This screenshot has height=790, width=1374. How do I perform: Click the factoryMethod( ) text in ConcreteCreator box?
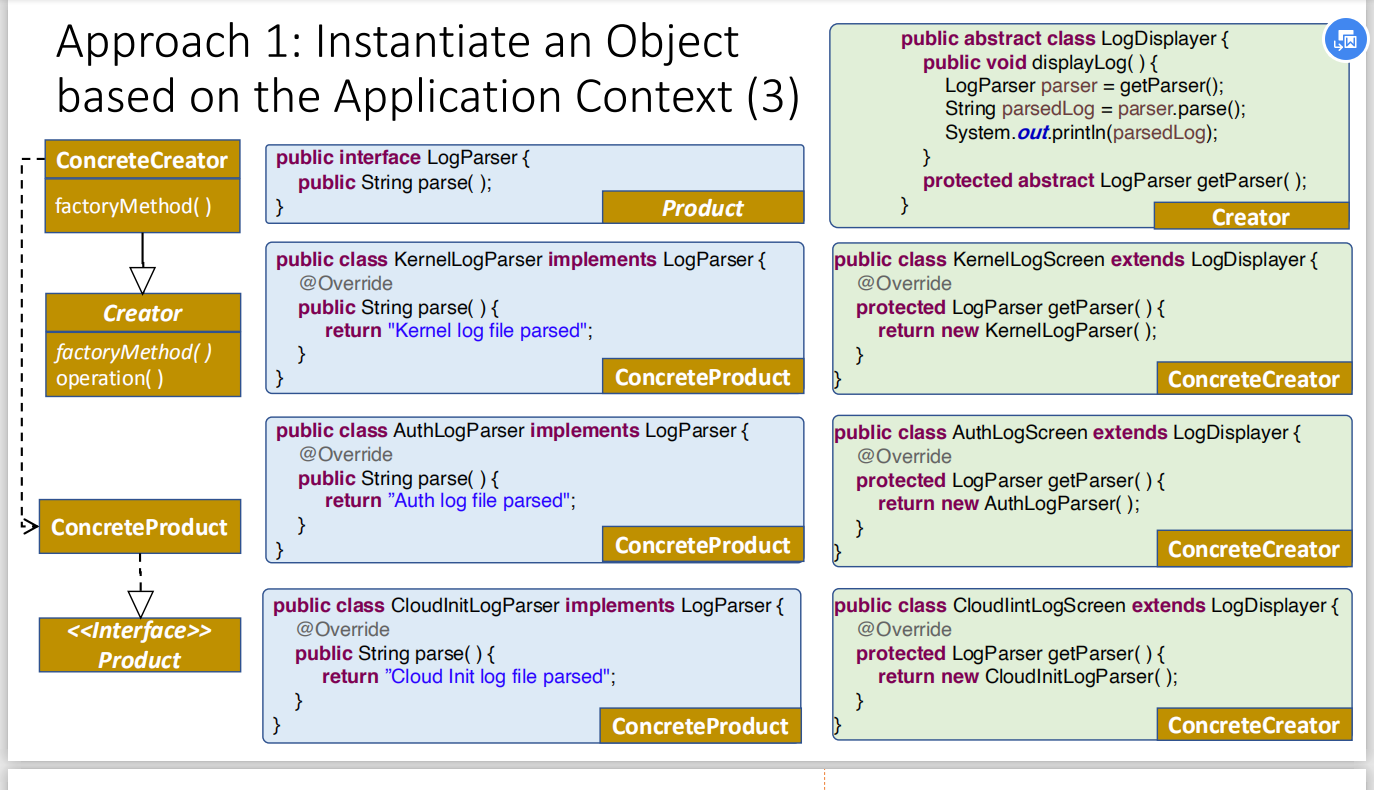[133, 206]
